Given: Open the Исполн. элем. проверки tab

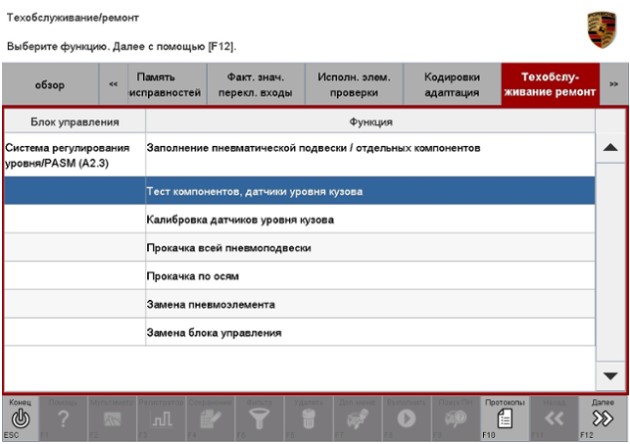Looking at the screenshot, I should pos(353,85).
